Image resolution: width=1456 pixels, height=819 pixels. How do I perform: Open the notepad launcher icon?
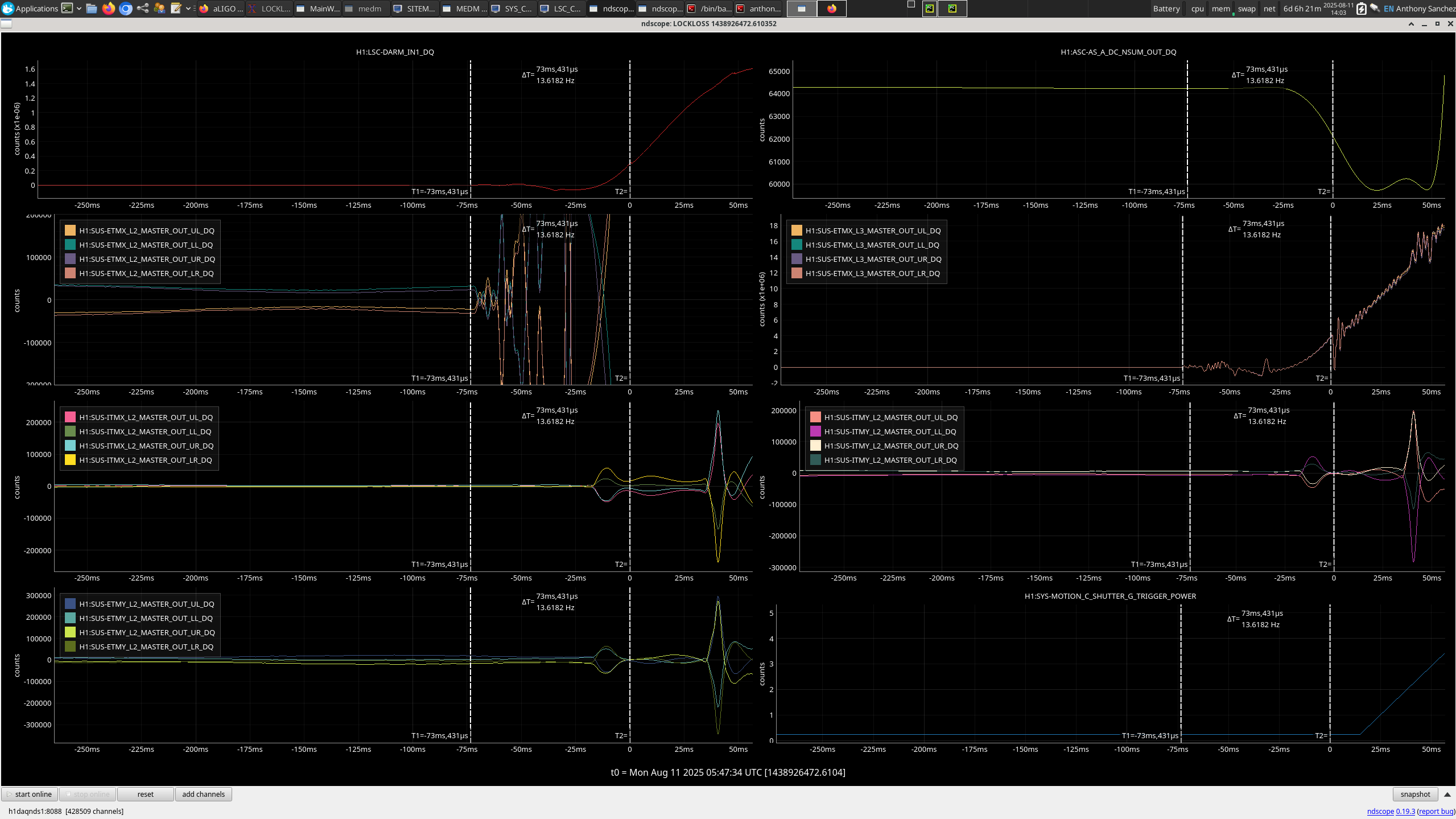click(176, 9)
